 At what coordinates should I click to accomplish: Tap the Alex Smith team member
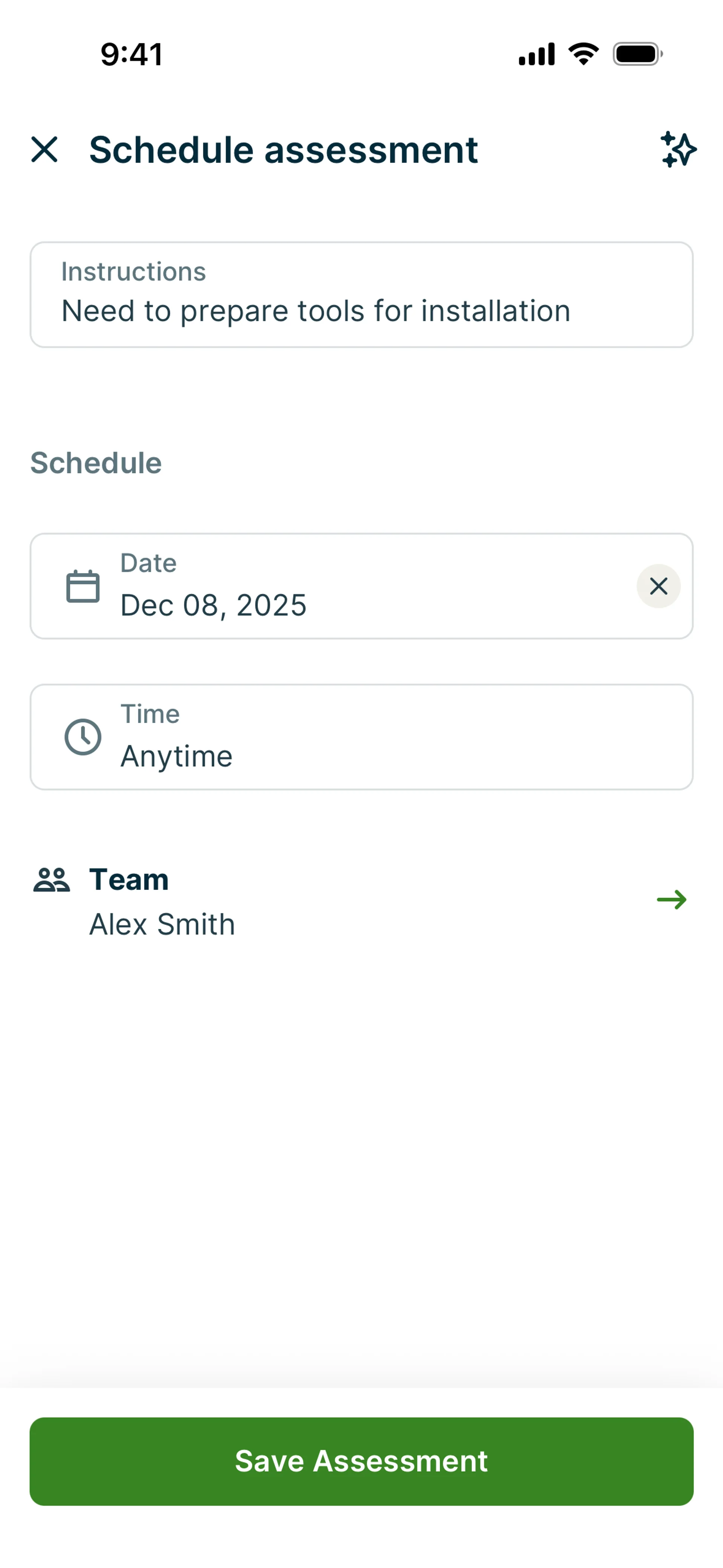pyautogui.click(x=163, y=925)
